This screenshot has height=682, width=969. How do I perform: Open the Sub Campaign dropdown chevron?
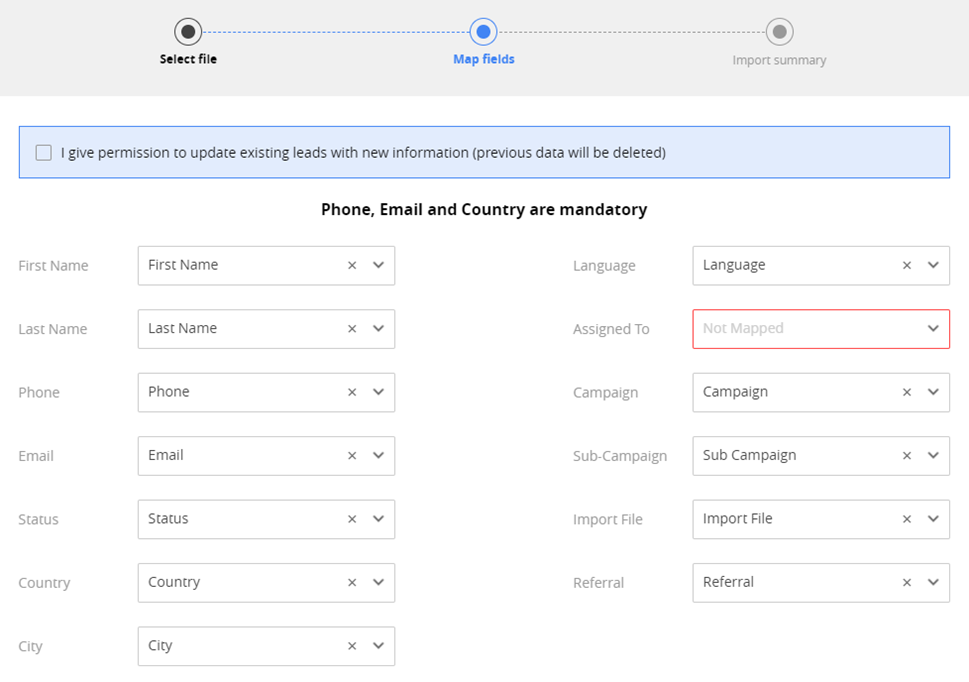click(932, 456)
